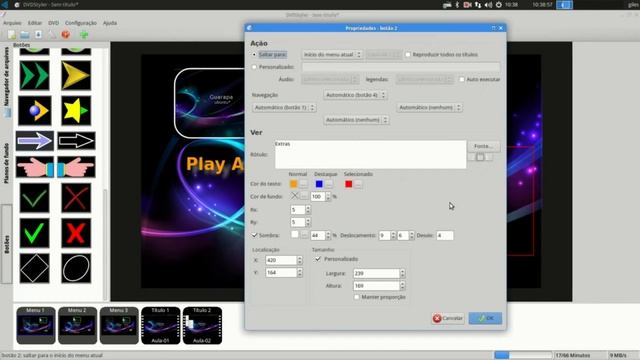Open the Arquivo menu
This screenshot has height=360, width=640.
pos(12,23)
